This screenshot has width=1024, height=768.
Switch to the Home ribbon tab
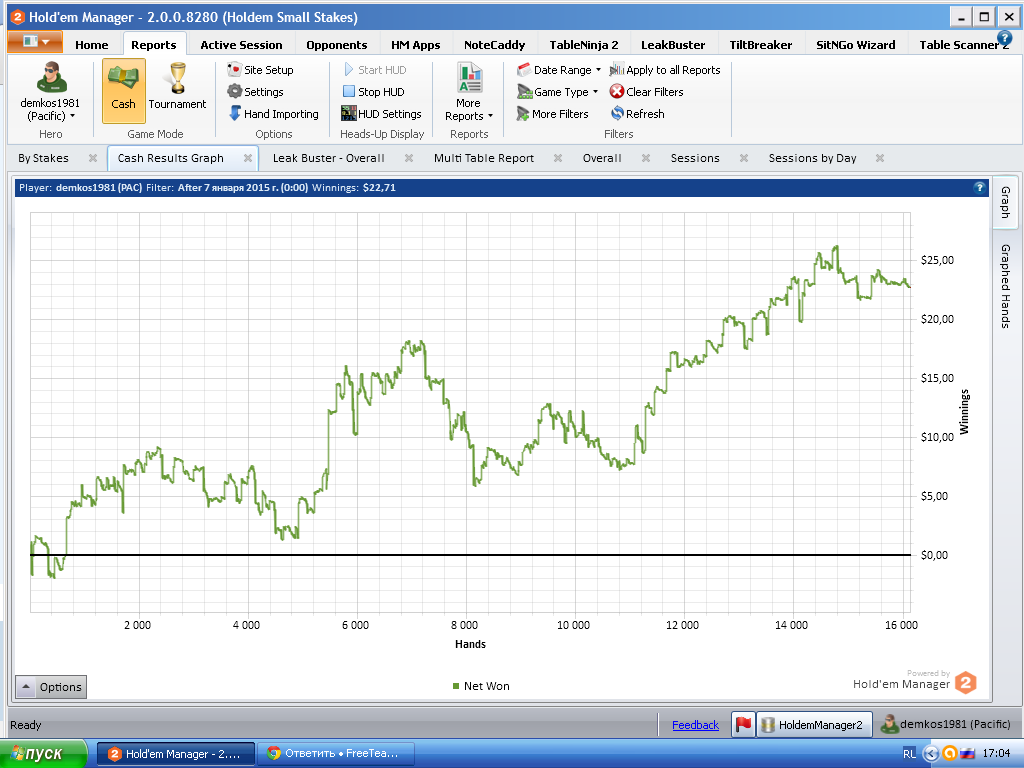[x=91, y=45]
